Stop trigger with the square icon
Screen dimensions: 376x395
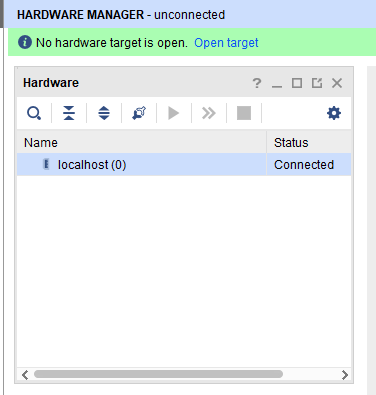pyautogui.click(x=244, y=113)
